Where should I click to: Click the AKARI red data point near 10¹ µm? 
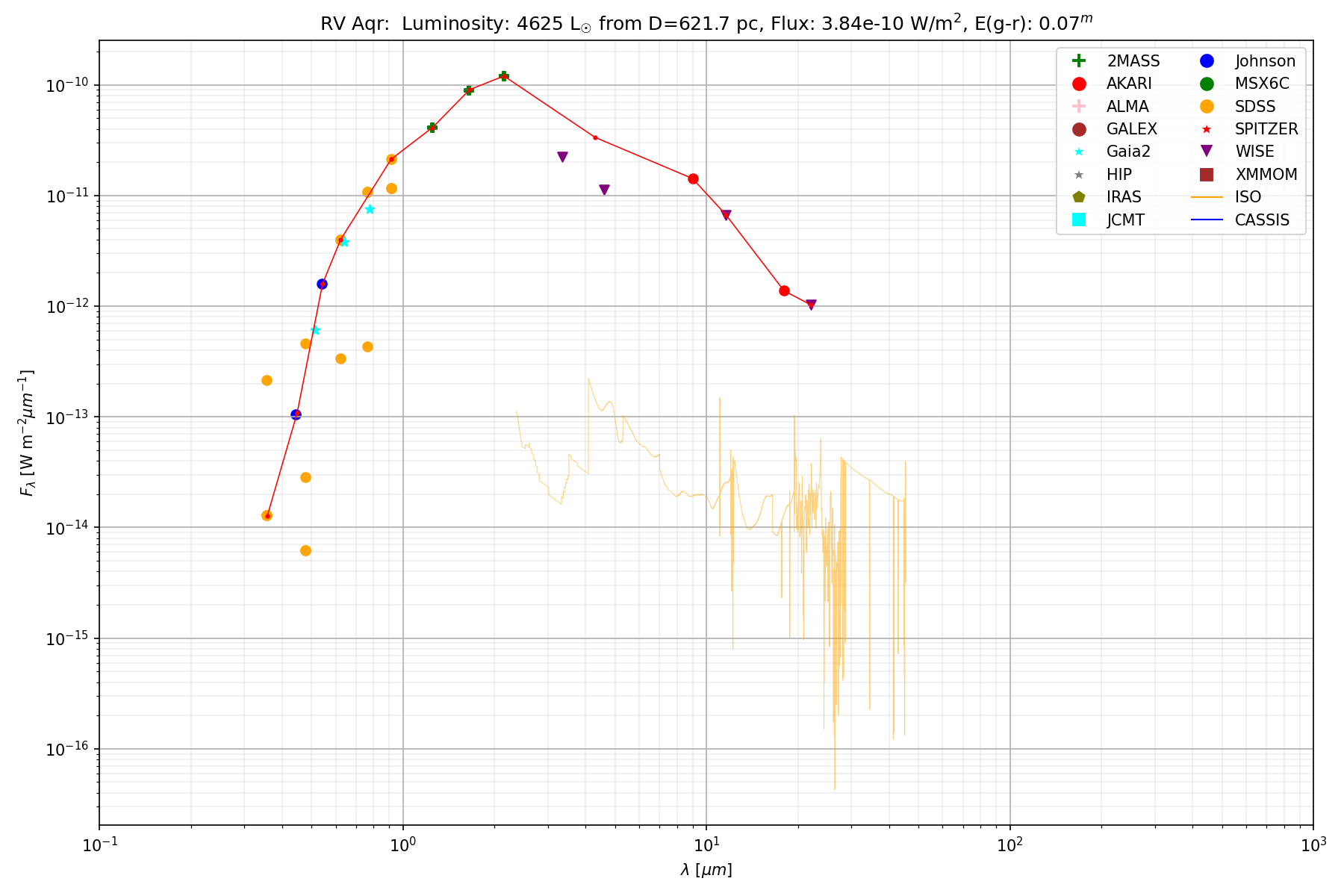point(693,178)
